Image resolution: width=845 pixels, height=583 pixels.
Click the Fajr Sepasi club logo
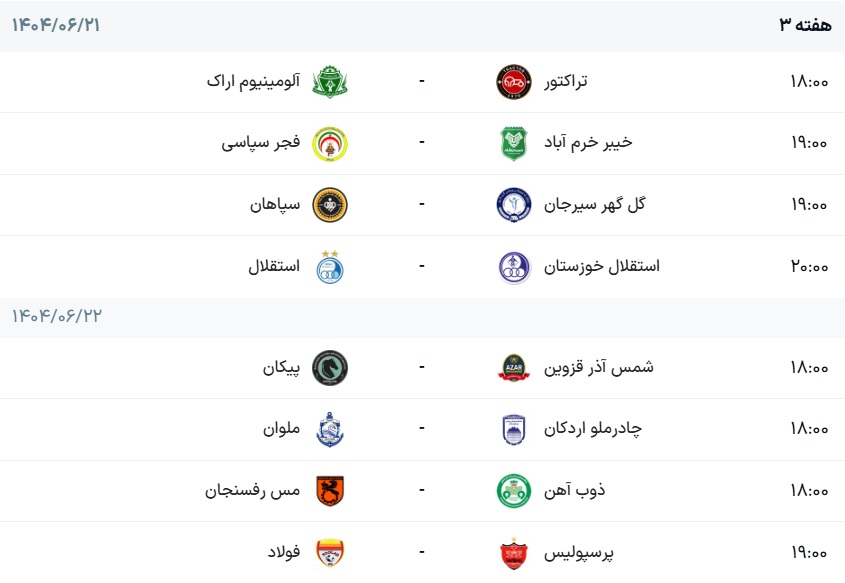coord(329,143)
